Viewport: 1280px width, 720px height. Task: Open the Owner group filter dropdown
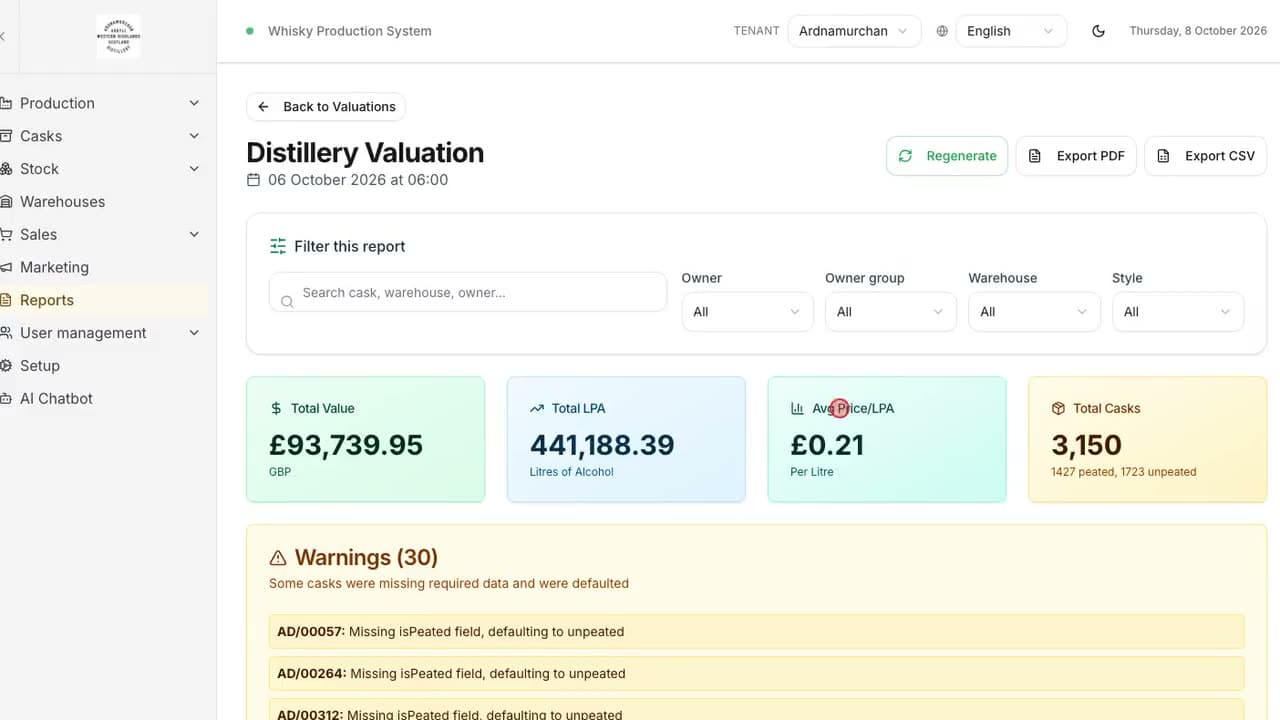point(890,312)
